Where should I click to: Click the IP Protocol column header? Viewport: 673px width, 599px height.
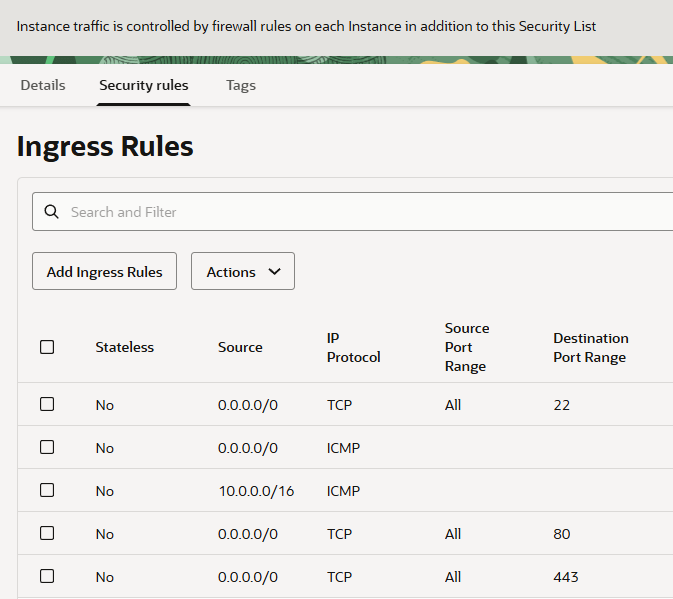coord(353,347)
